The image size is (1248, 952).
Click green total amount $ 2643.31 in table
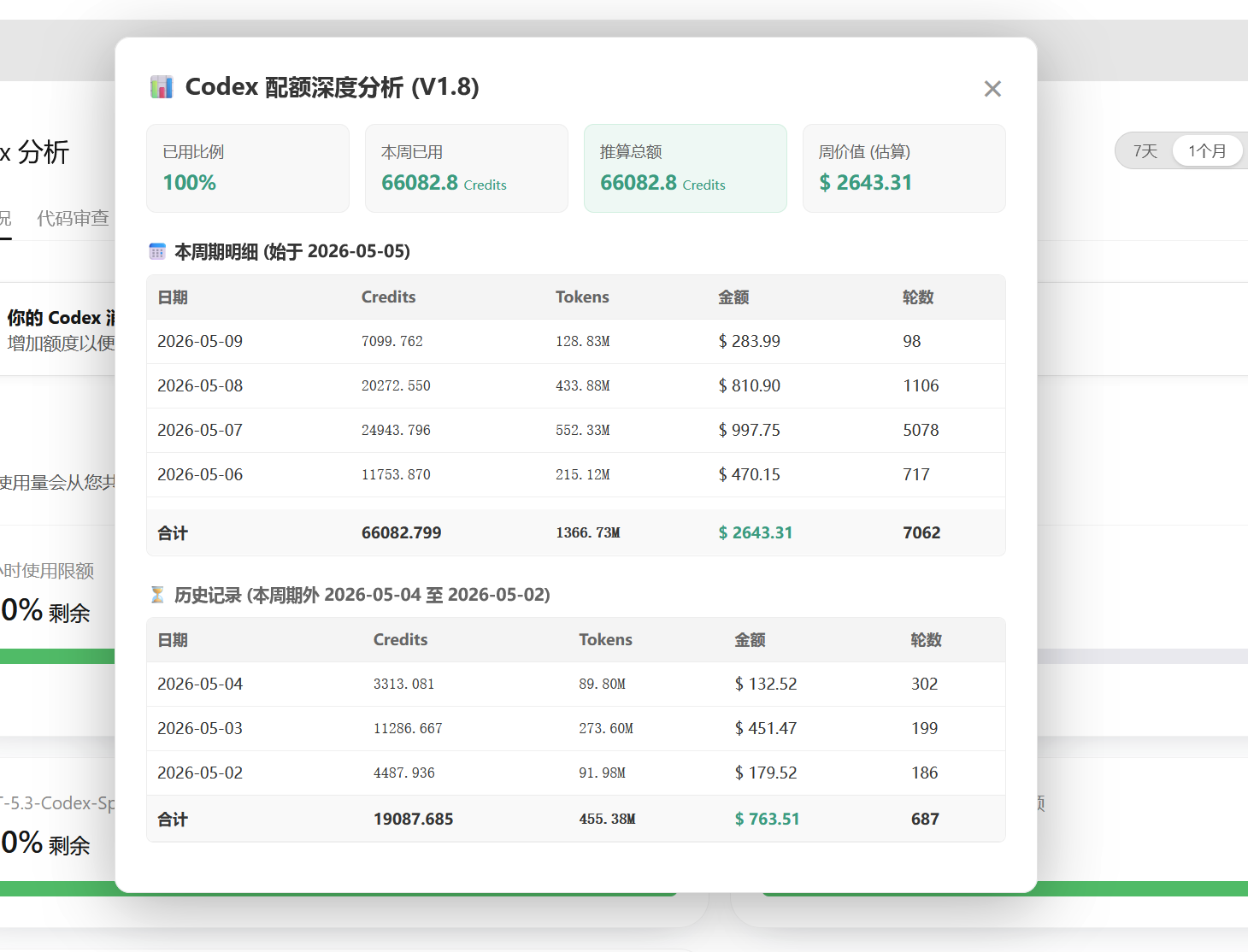click(x=756, y=532)
